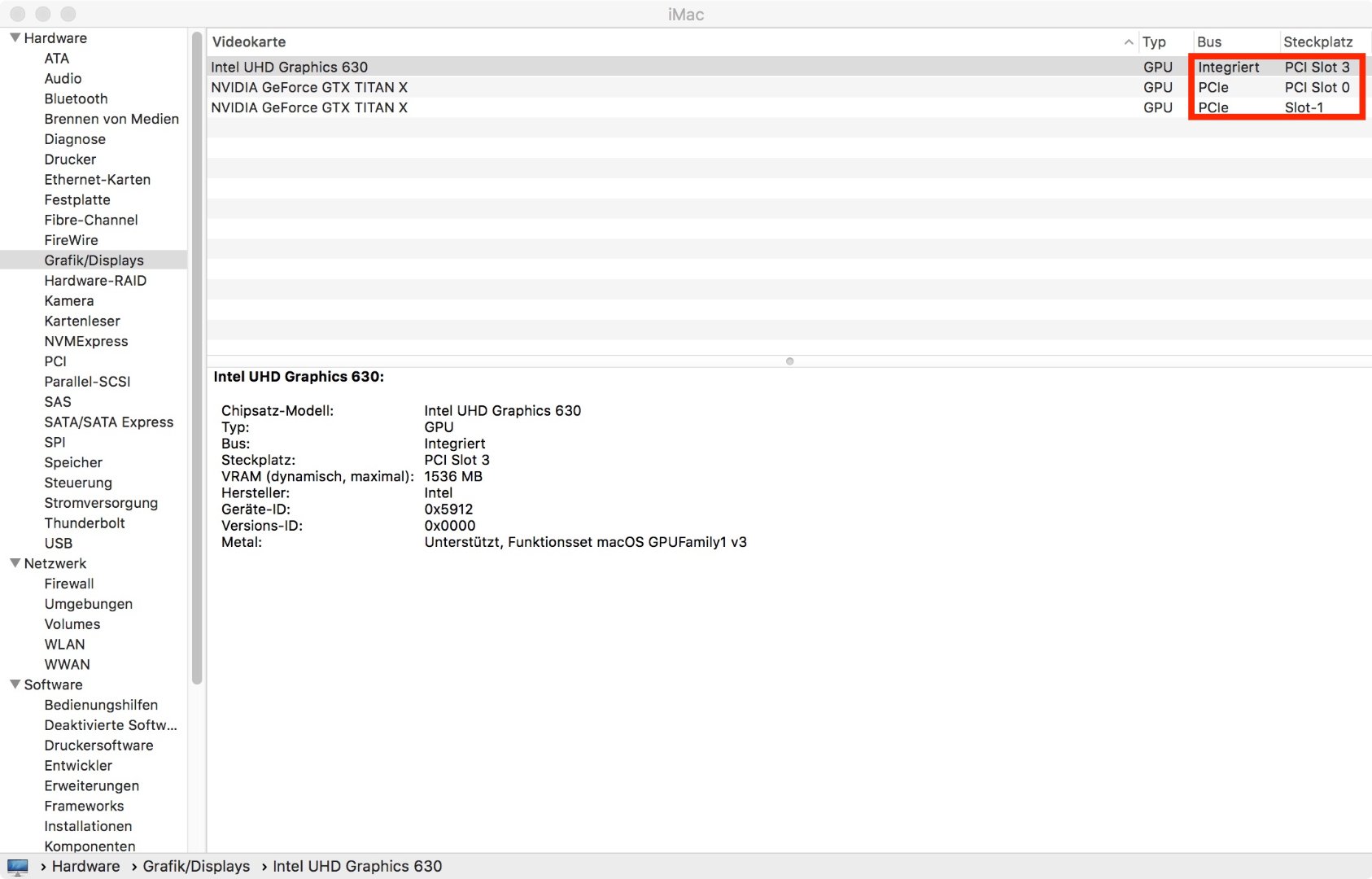Open Steuerung in the sidebar
Viewport: 1372px width, 879px height.
click(78, 483)
